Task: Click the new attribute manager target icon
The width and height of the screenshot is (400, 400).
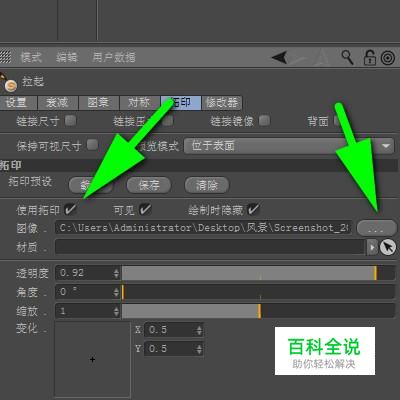Action: (388, 58)
